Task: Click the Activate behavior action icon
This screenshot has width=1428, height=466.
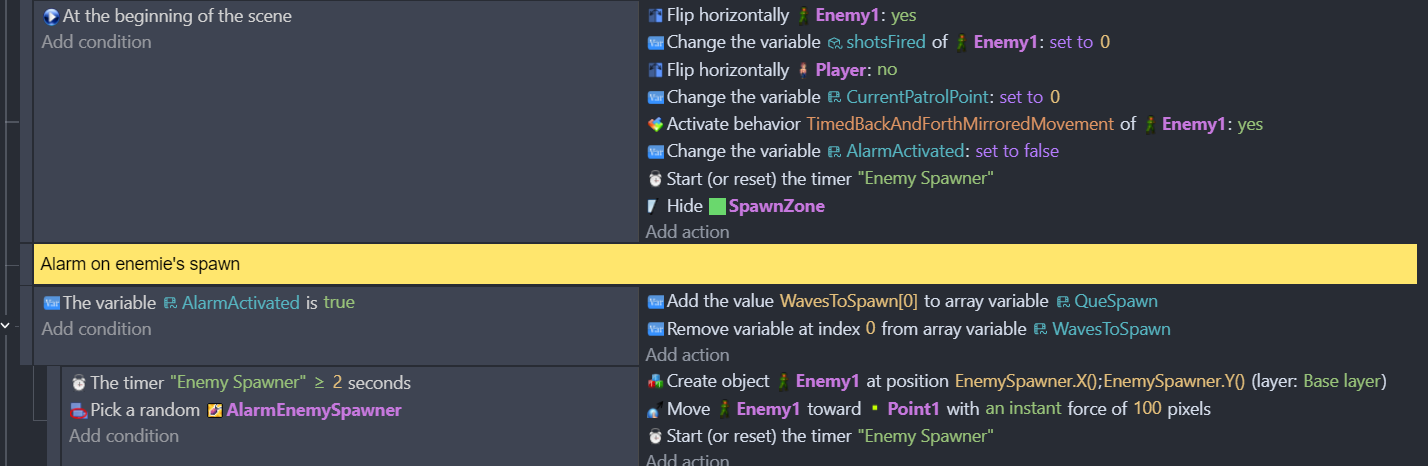Action: (655, 125)
